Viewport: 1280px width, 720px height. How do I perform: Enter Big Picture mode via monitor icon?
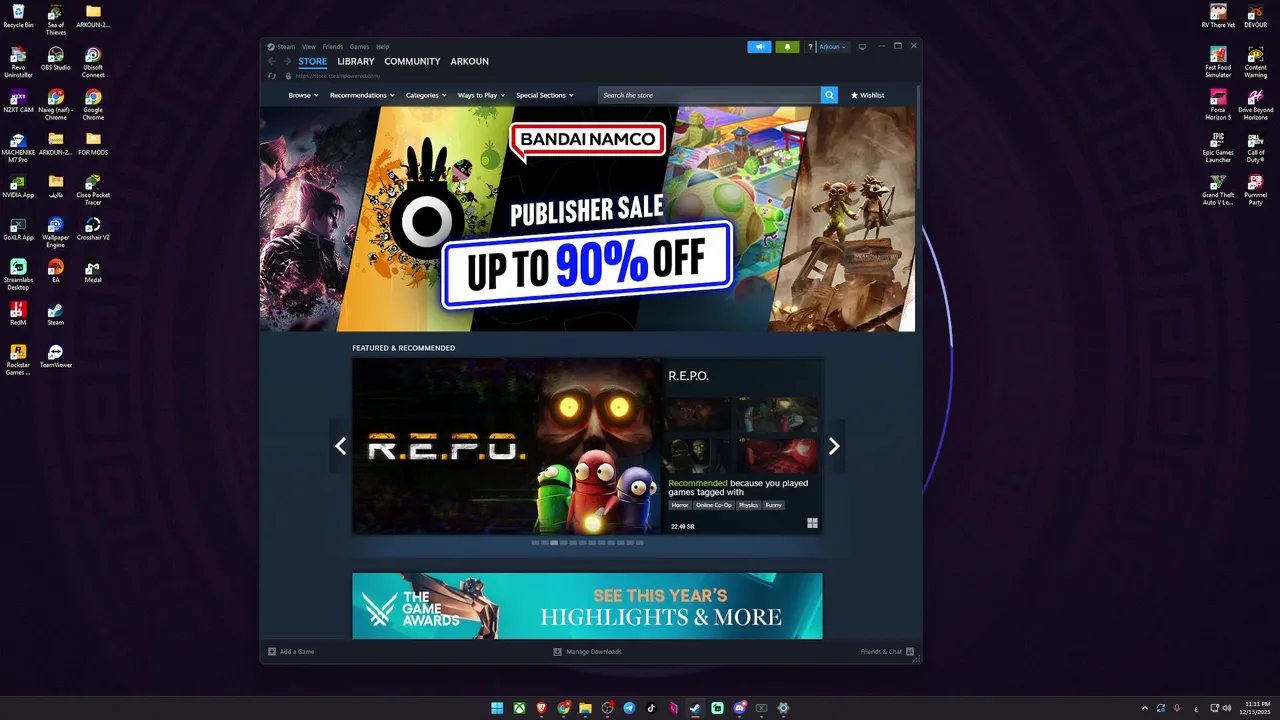point(862,47)
